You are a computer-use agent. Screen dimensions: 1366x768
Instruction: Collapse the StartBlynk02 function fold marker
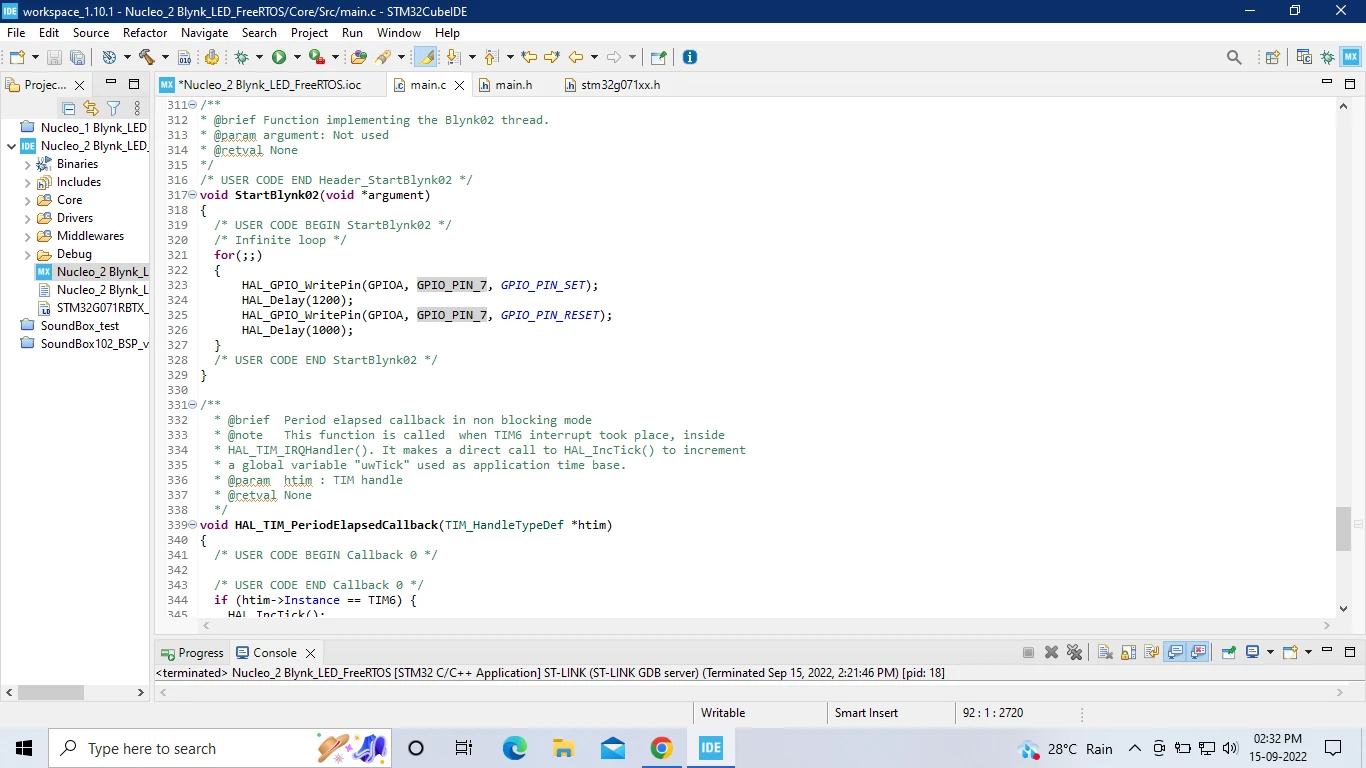[x=193, y=195]
